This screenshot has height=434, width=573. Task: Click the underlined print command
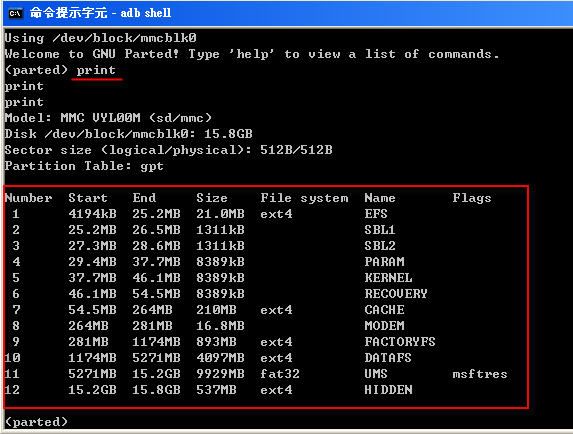click(x=96, y=70)
